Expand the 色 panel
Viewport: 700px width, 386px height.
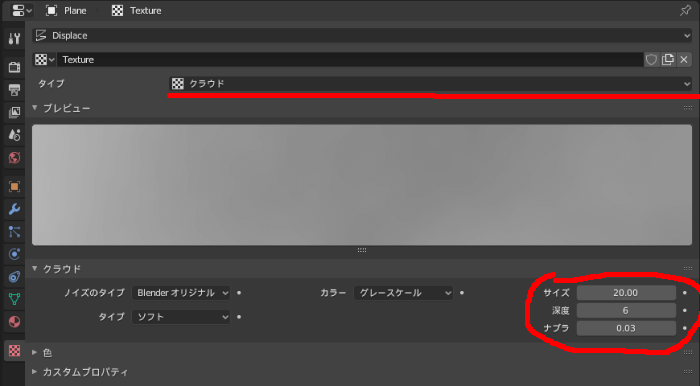click(34, 353)
